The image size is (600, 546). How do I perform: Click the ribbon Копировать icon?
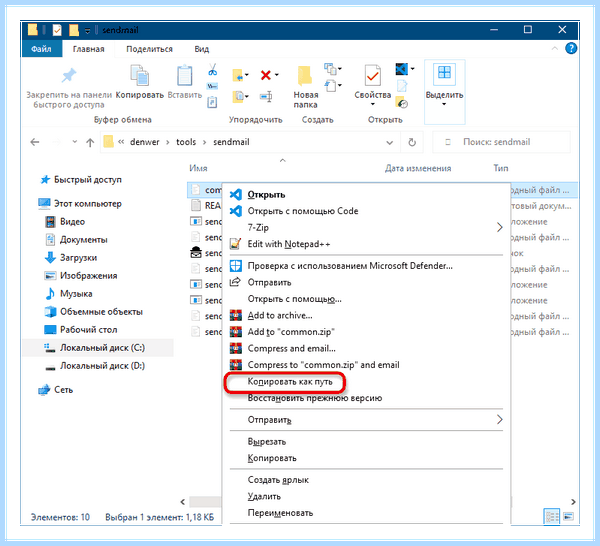(140, 75)
